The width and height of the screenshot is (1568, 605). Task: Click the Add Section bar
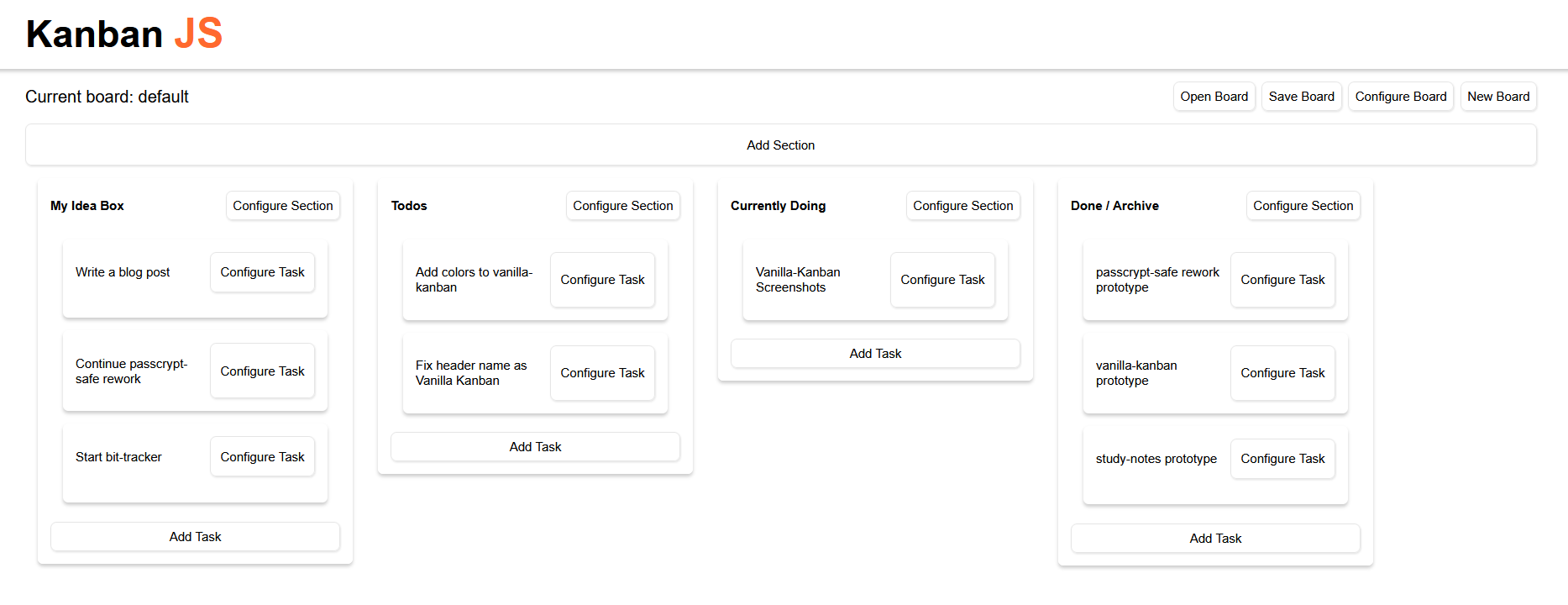(780, 145)
